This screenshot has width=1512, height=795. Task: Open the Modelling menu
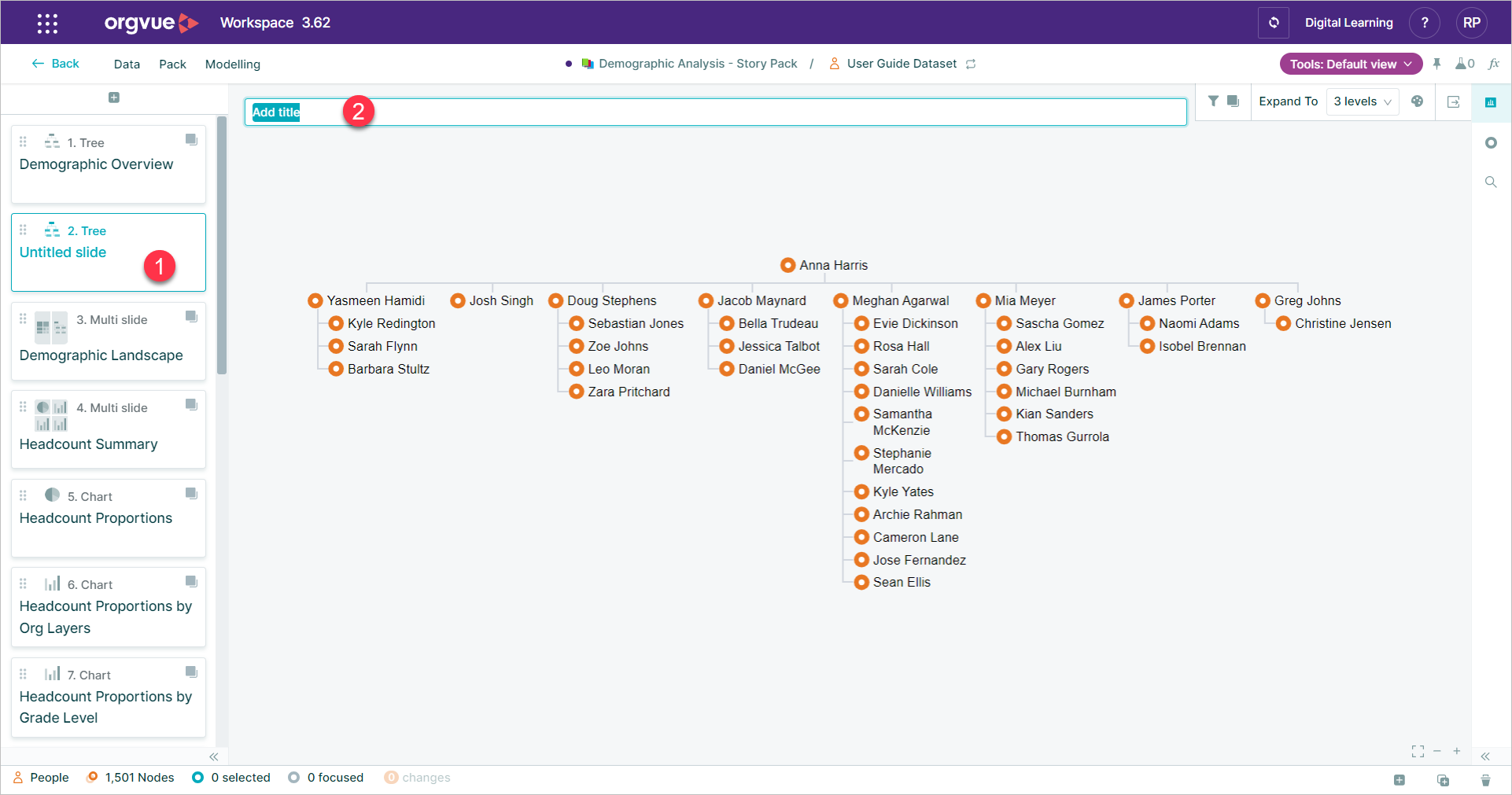click(233, 64)
